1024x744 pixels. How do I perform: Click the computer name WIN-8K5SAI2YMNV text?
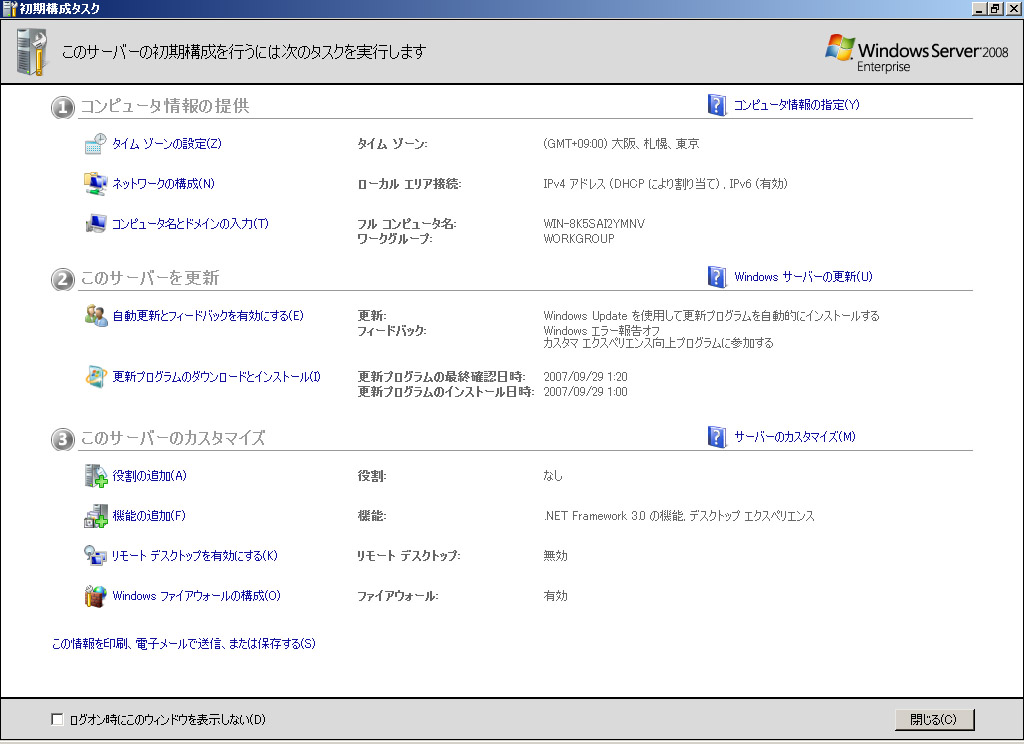point(594,223)
